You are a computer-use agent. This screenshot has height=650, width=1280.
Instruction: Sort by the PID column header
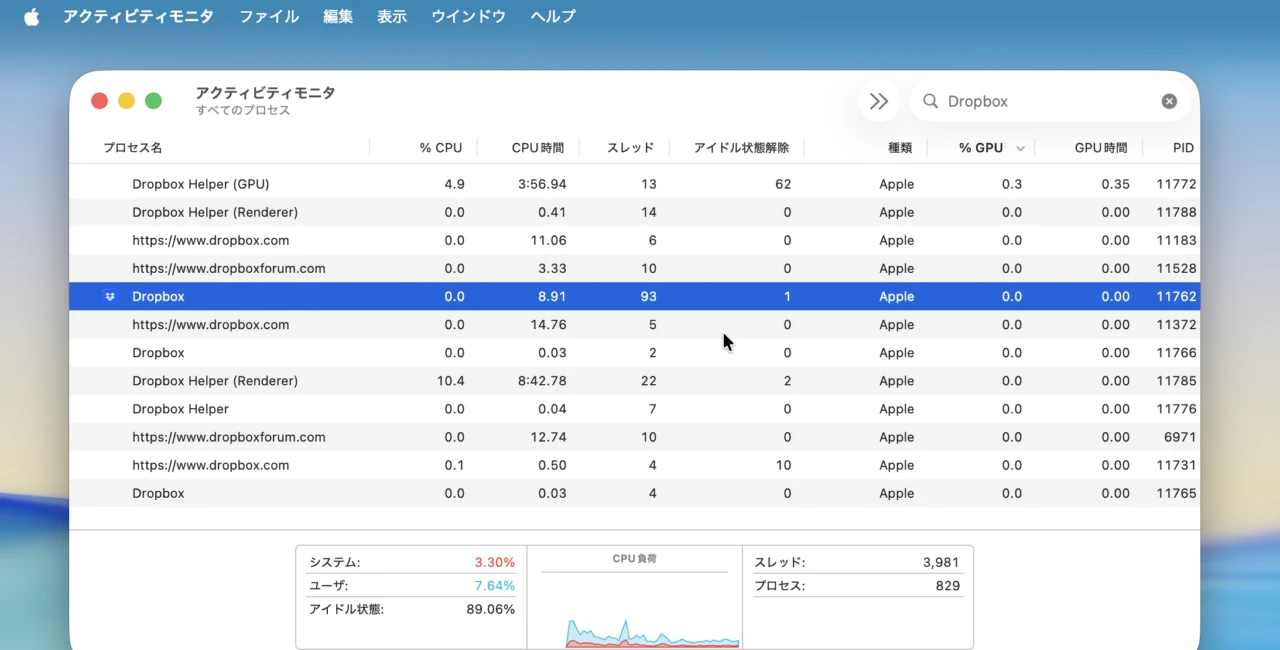tap(1182, 148)
